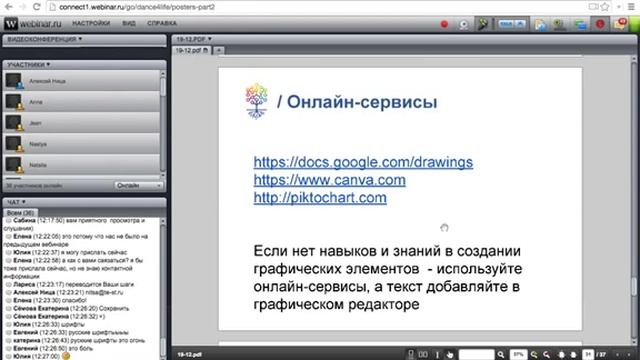This screenshot has width=640, height=360.
Task: Click the current page number field
Action: (588, 355)
